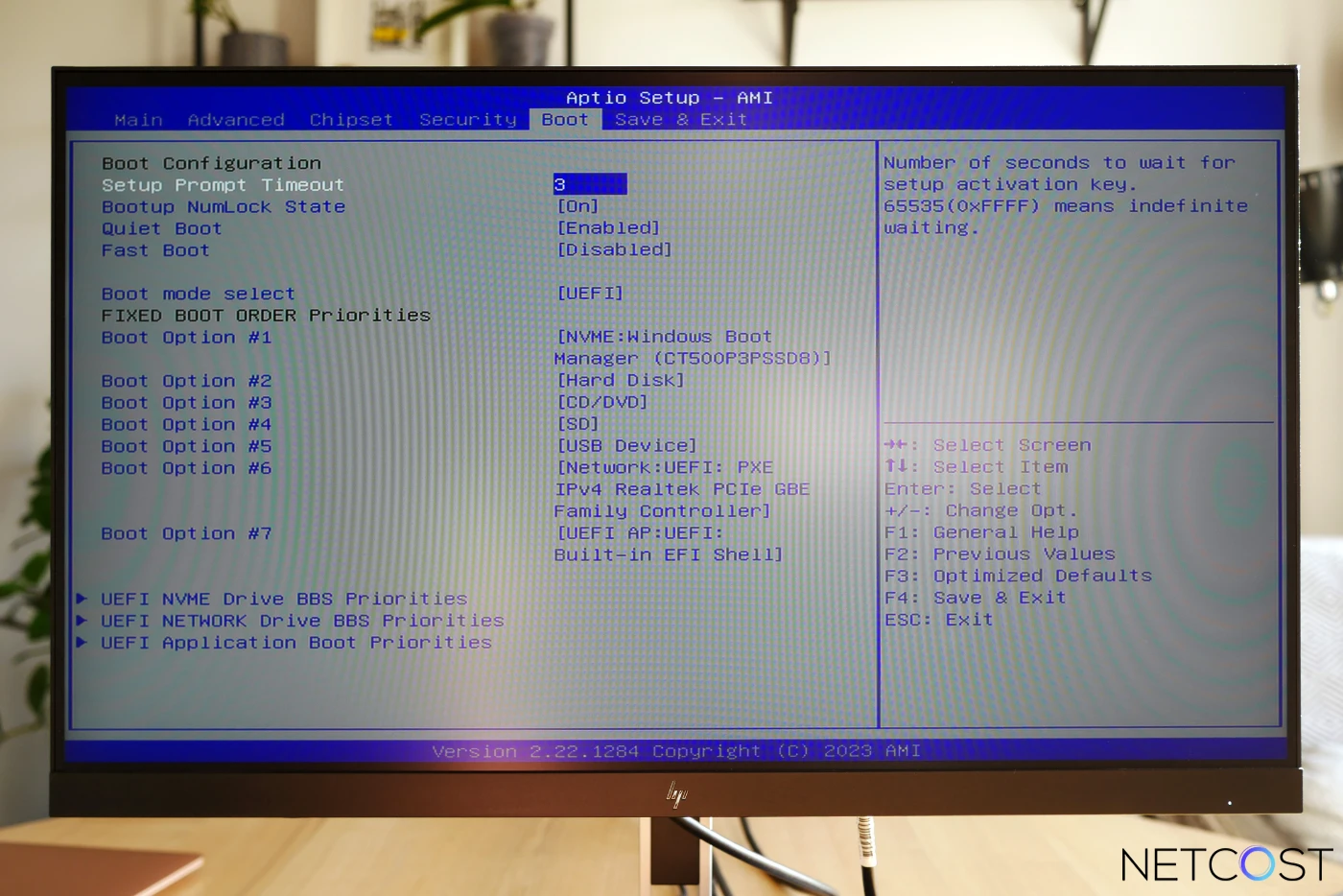The width and height of the screenshot is (1343, 896).
Task: Click the Aptio Setup - AMI title
Action: (670, 98)
